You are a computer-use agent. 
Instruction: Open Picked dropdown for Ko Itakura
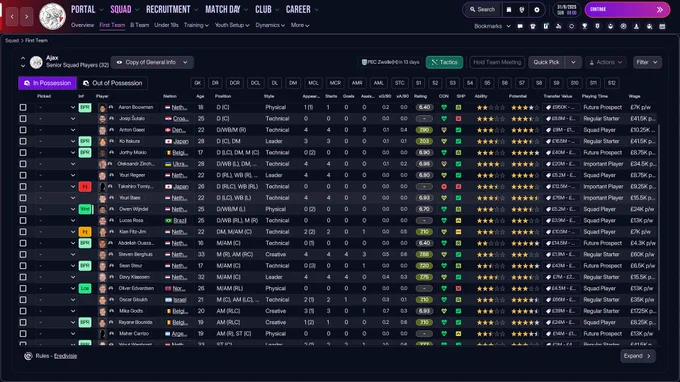pos(73,141)
